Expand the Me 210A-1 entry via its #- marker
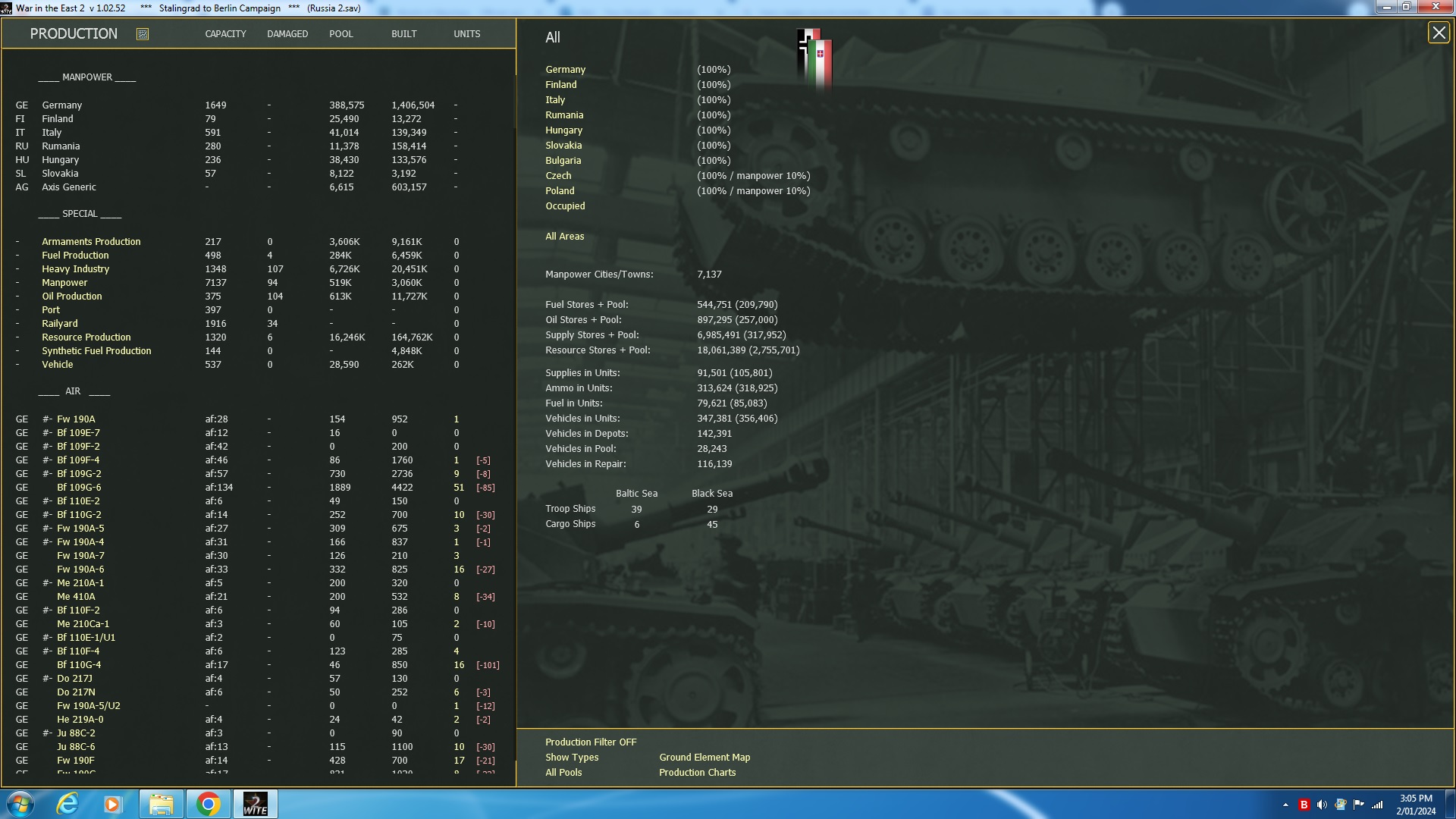 click(47, 582)
